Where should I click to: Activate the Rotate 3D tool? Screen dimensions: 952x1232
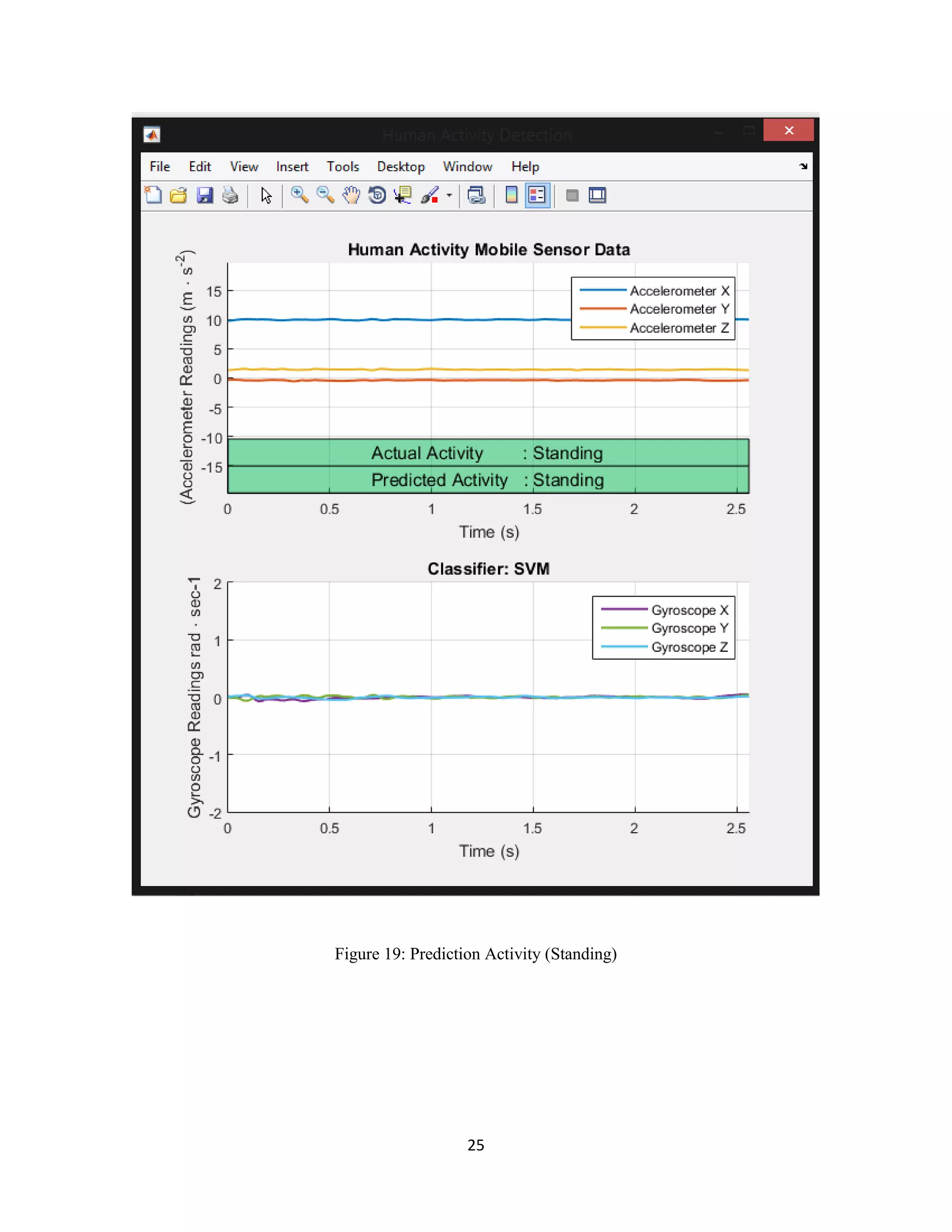(377, 195)
